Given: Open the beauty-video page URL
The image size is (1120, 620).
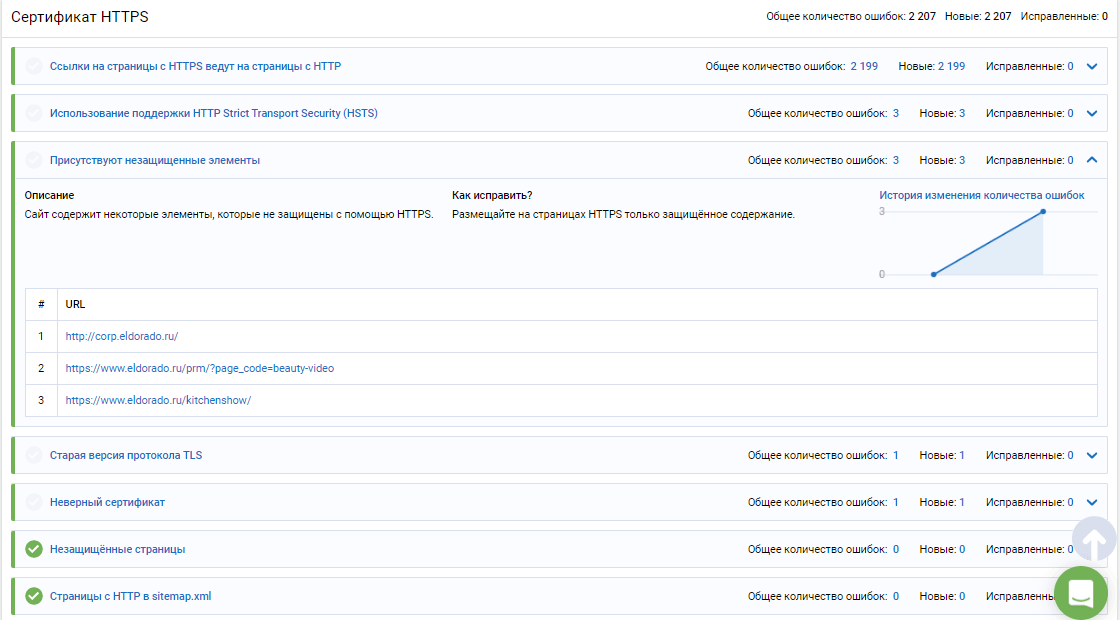Looking at the screenshot, I should click(199, 369).
